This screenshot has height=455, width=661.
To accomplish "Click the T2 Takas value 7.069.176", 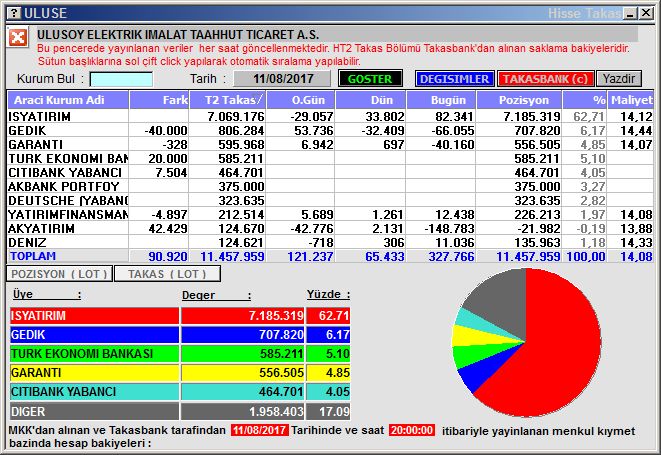I will 236,116.
